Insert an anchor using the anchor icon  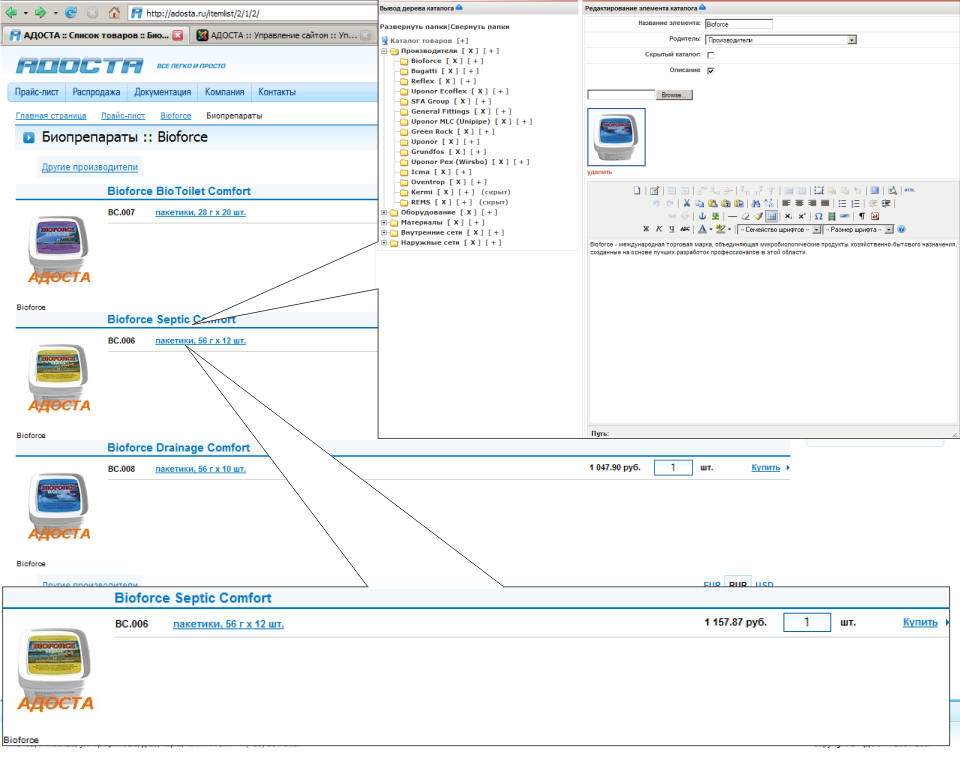(701, 216)
